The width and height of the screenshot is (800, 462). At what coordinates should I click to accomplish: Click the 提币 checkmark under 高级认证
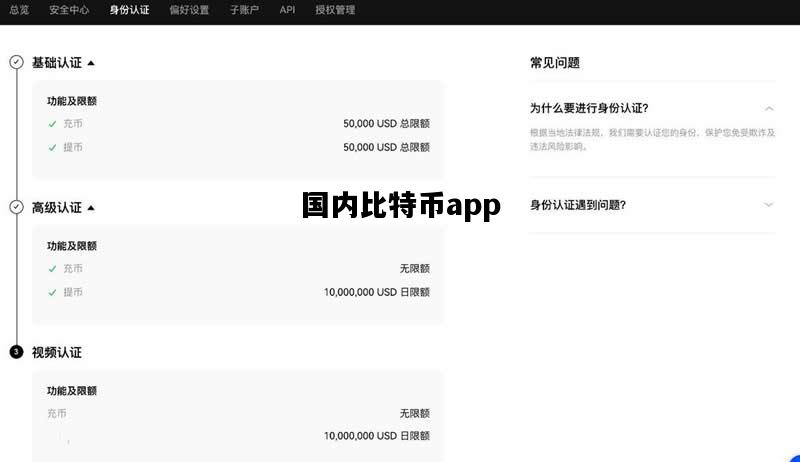52,292
